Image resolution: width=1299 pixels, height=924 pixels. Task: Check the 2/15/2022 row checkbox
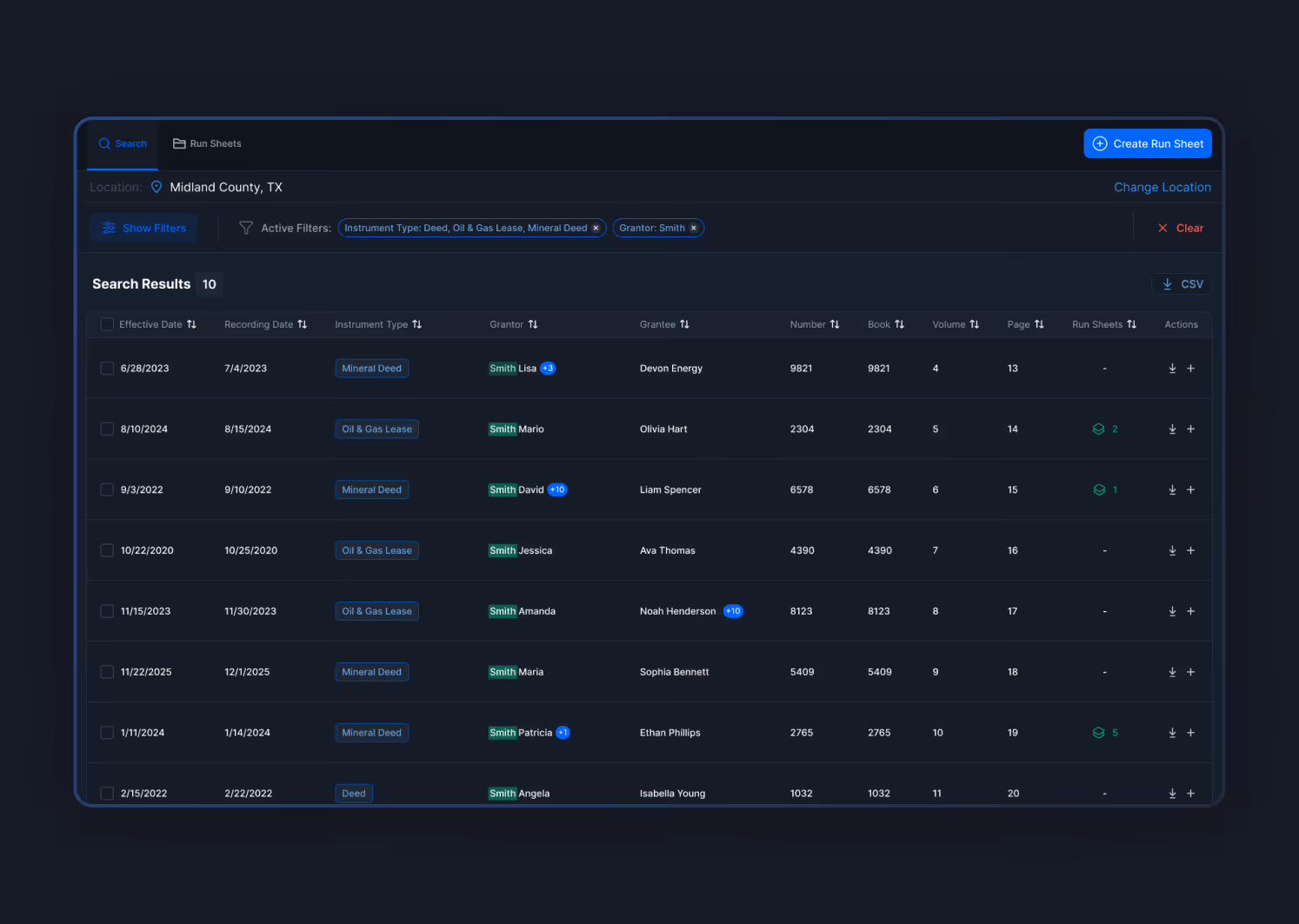coord(107,794)
